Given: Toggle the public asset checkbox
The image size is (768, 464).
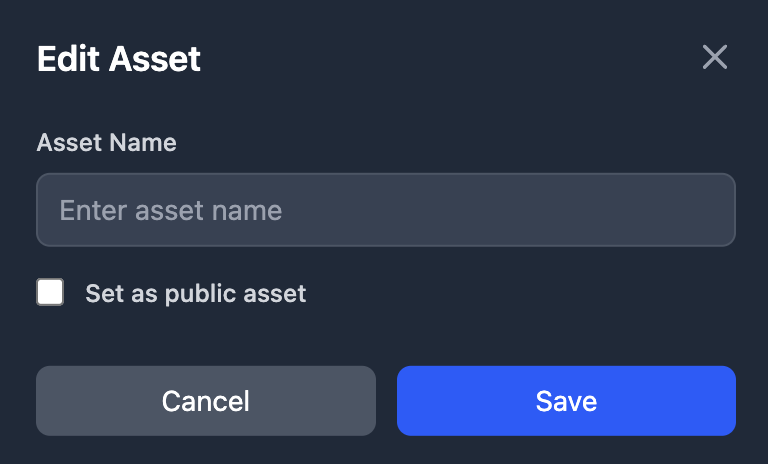Looking at the screenshot, I should (50, 293).
